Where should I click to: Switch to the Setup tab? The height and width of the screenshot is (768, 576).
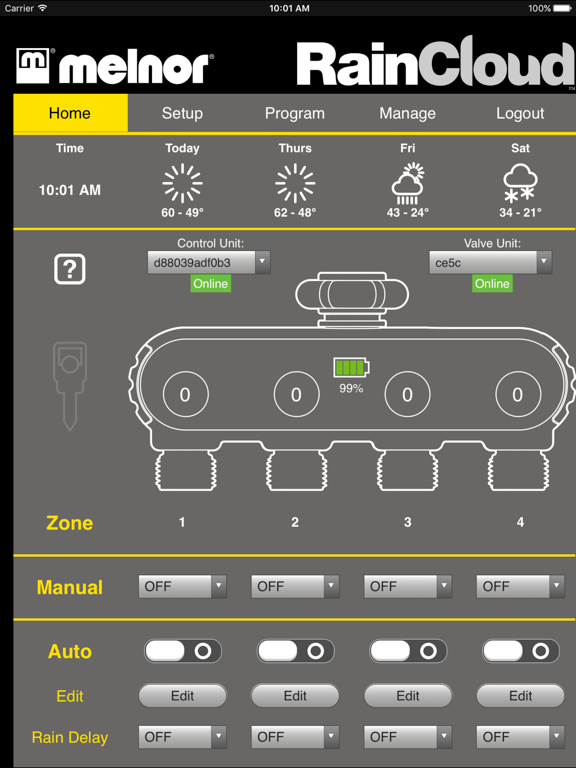point(182,113)
